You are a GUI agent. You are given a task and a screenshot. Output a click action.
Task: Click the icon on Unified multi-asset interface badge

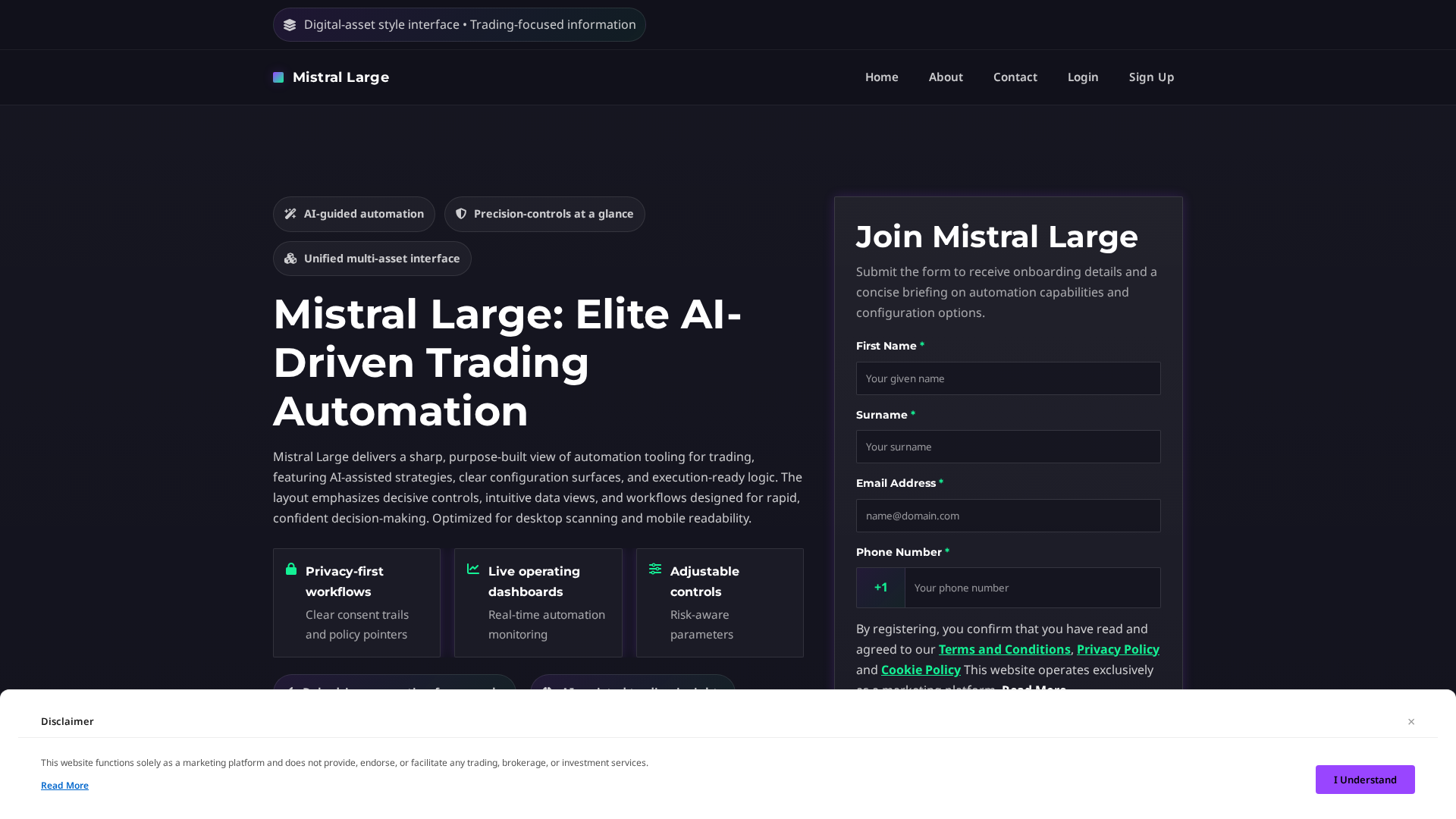point(290,259)
